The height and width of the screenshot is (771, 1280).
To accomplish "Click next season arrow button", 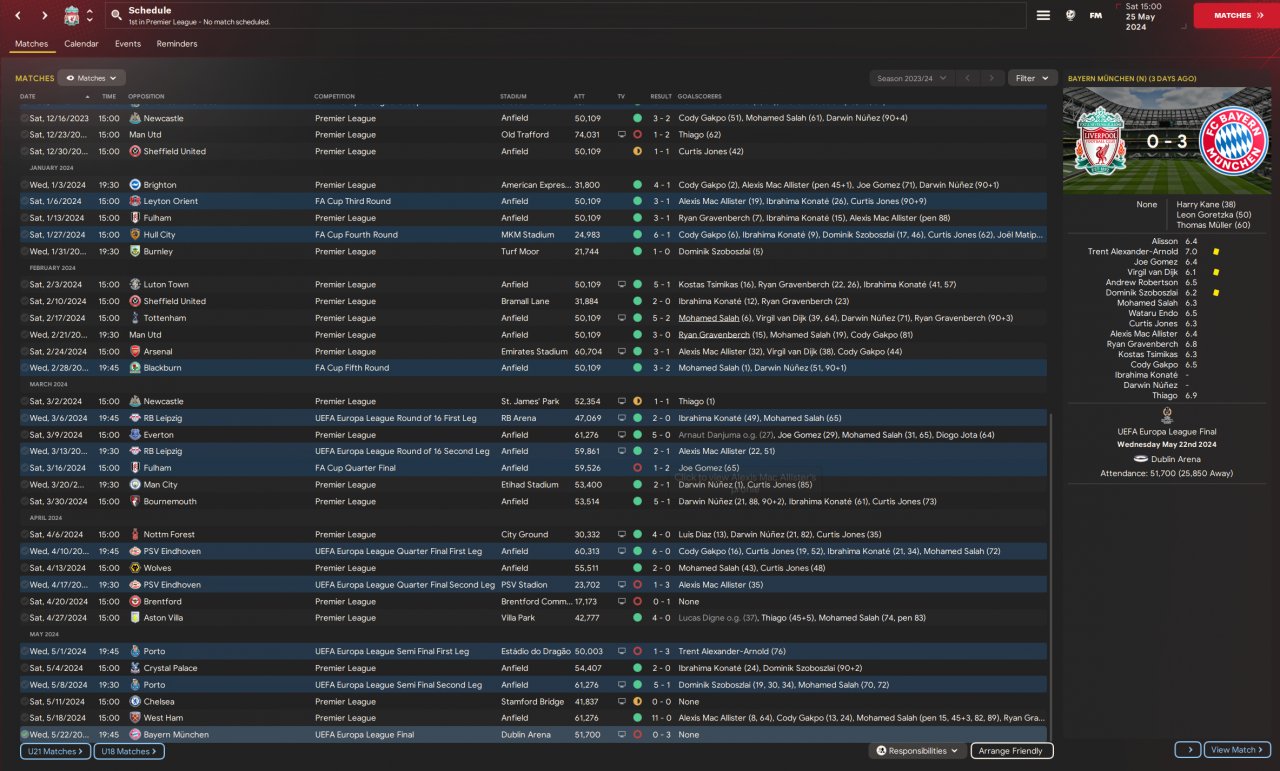I will click(x=991, y=78).
